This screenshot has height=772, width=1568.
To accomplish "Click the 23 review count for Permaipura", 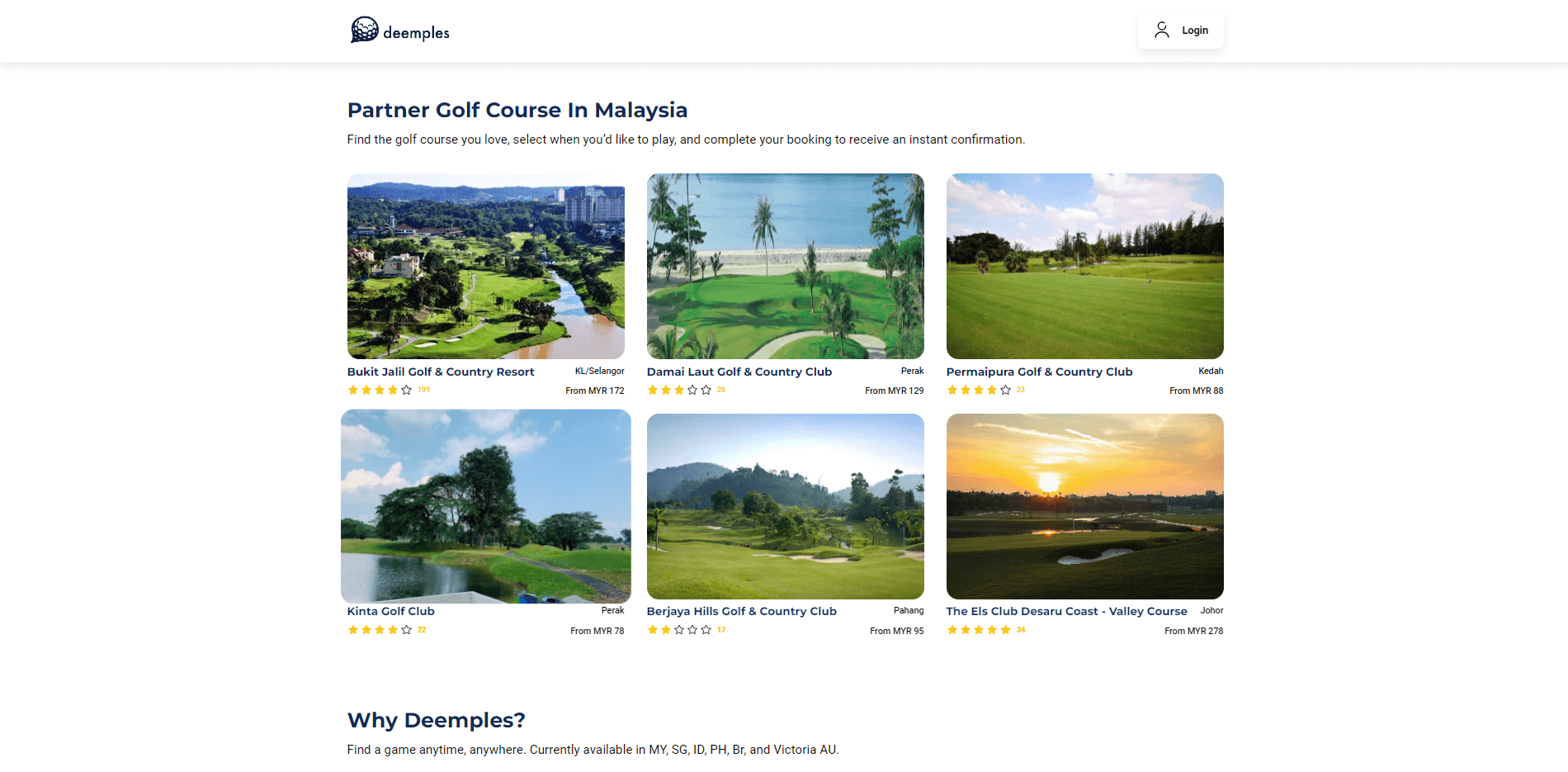I will pyautogui.click(x=1021, y=390).
